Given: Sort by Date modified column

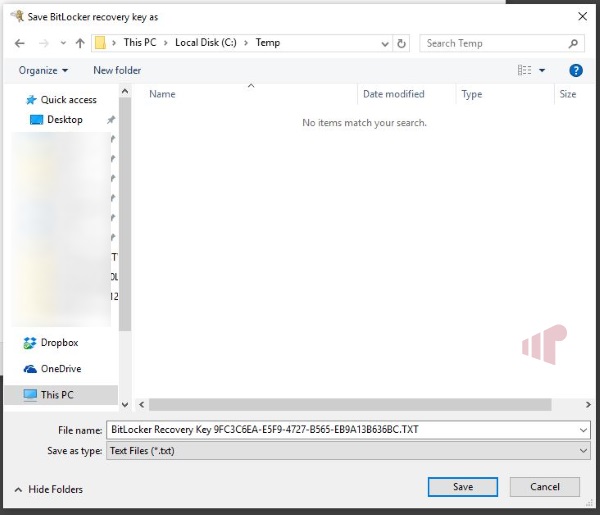Looking at the screenshot, I should click(394, 94).
